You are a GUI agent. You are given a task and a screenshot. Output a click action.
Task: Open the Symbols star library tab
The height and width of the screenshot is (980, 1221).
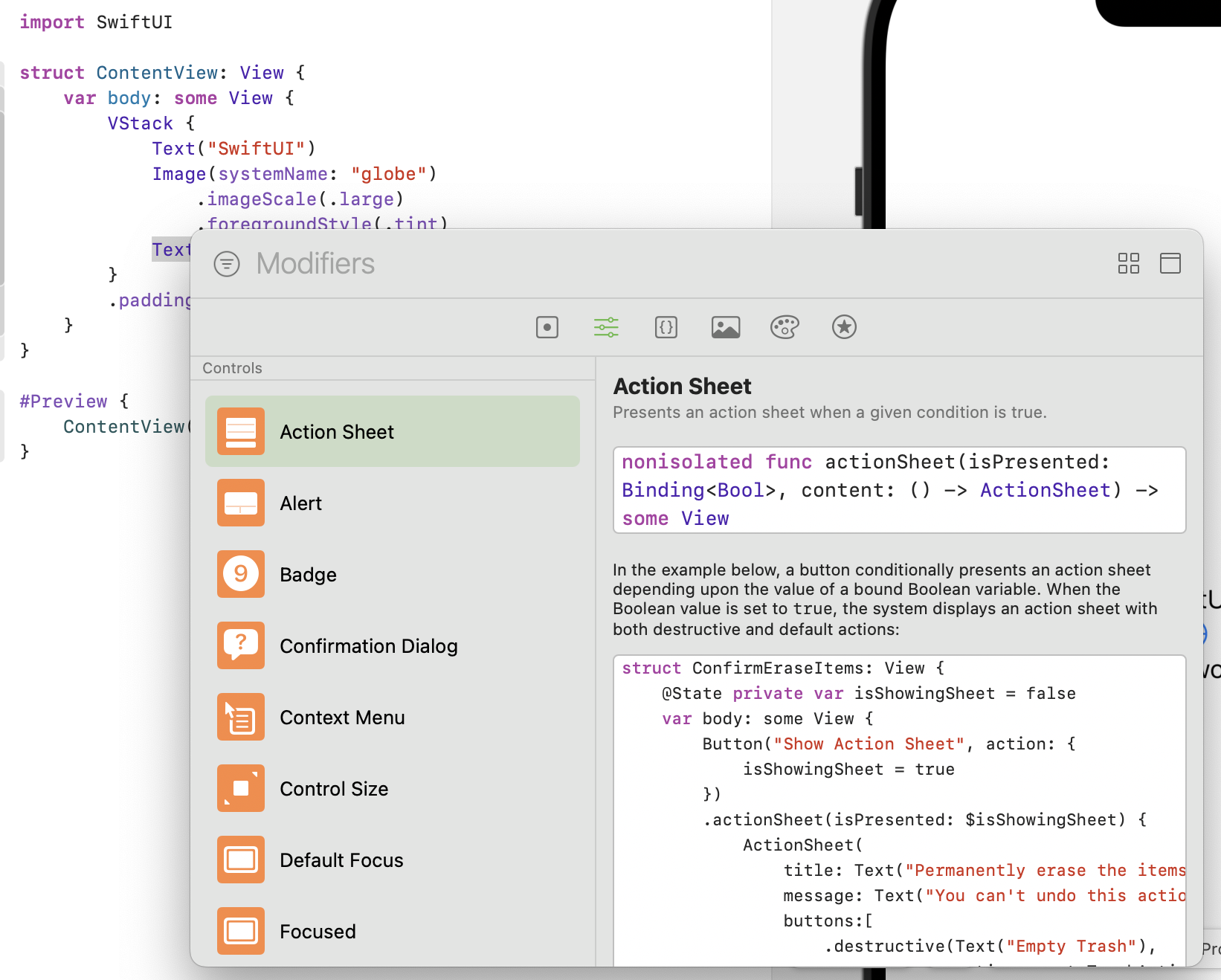pyautogui.click(x=844, y=327)
